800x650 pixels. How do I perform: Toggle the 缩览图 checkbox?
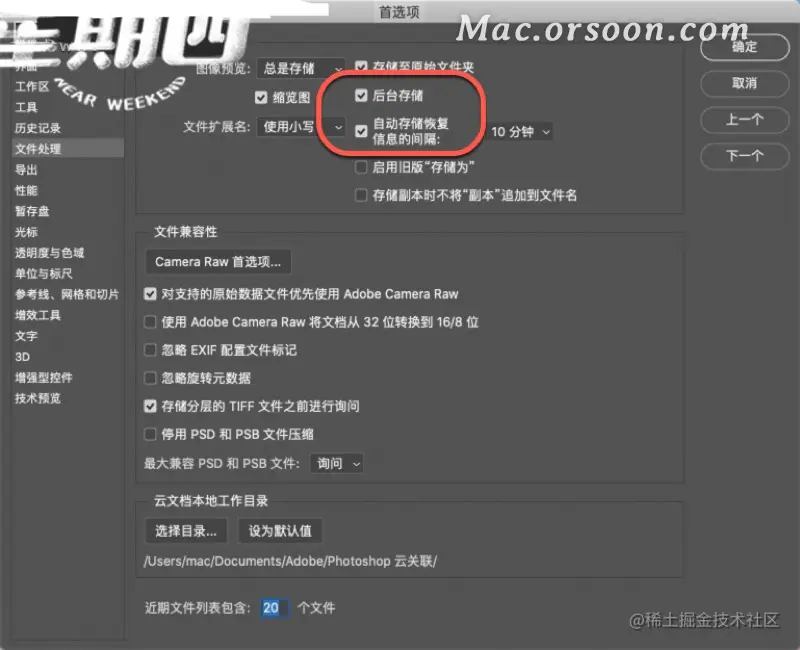click(261, 97)
